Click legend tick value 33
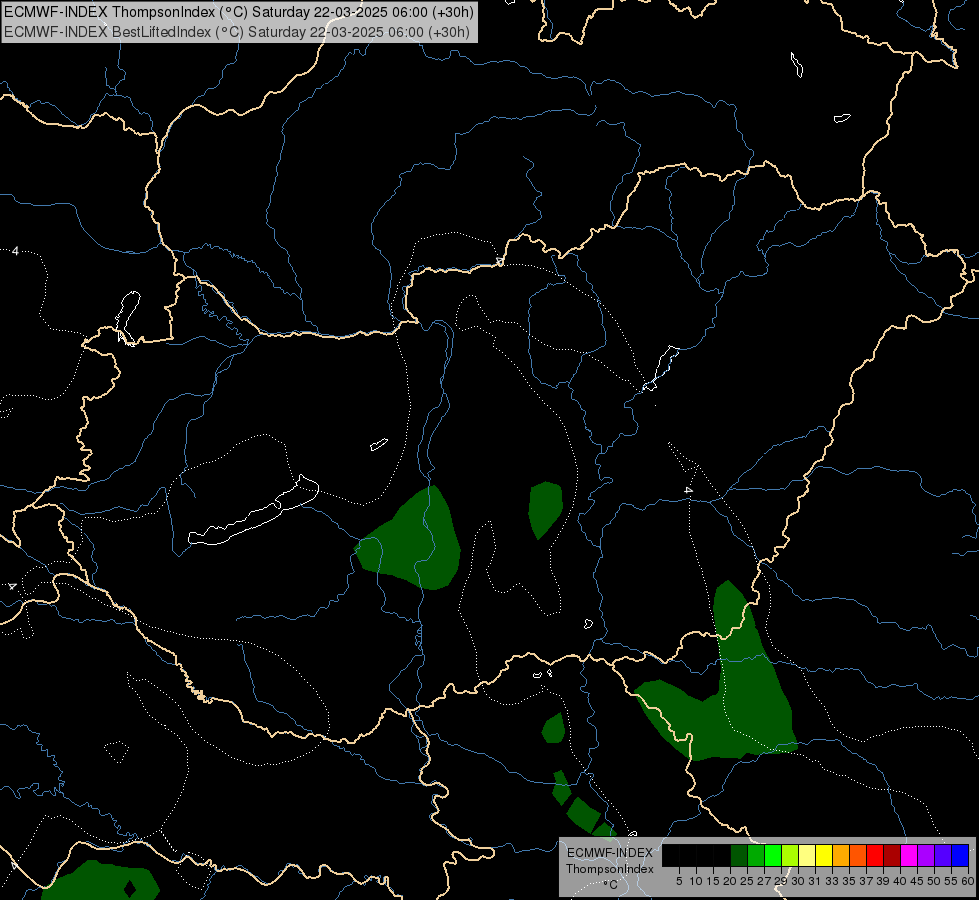This screenshot has height=900, width=979. click(832, 881)
